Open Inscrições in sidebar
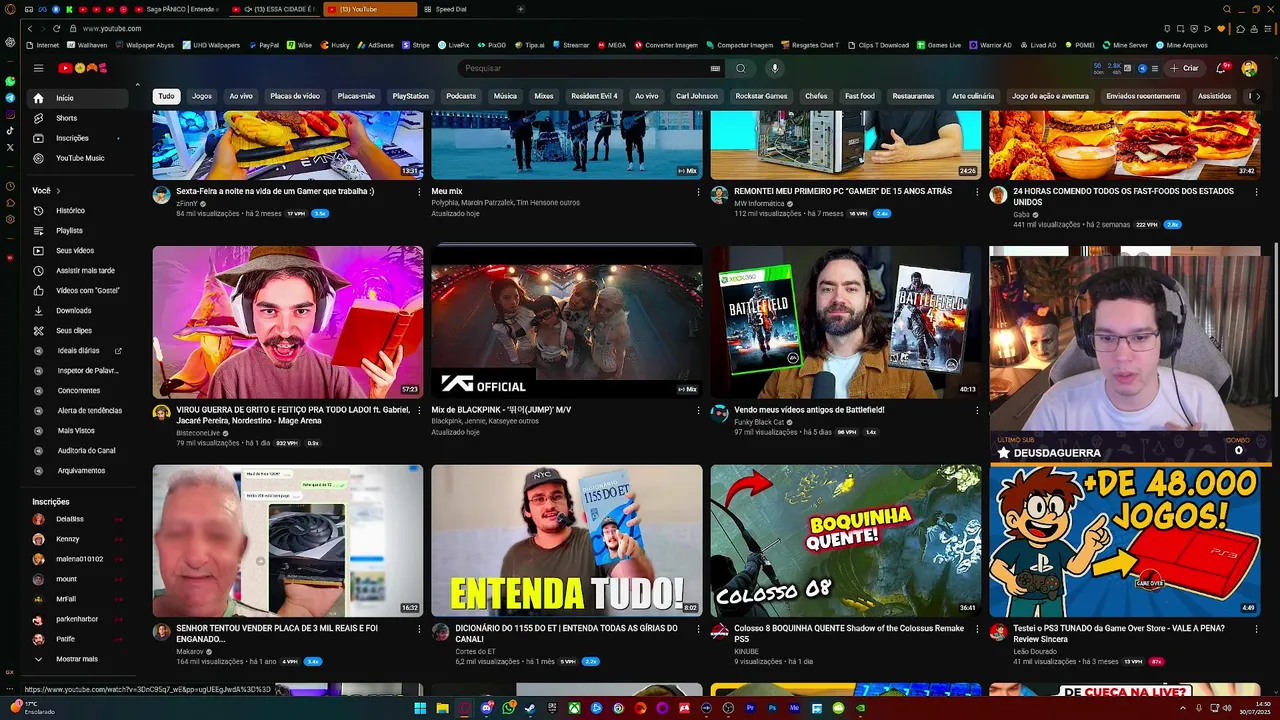This screenshot has height=720, width=1280. point(78,138)
